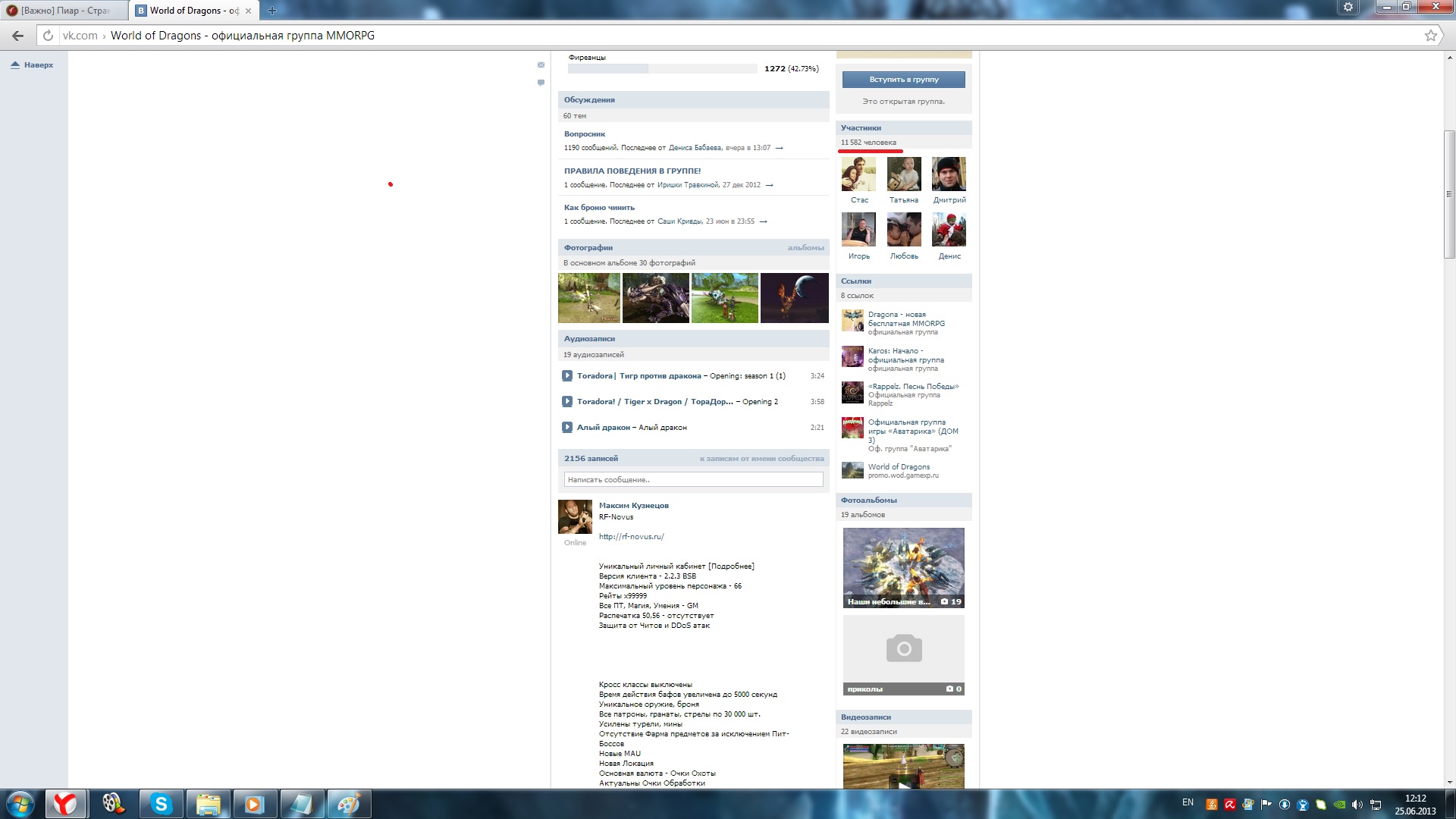Open Как броню чинить discussion

[599, 207]
